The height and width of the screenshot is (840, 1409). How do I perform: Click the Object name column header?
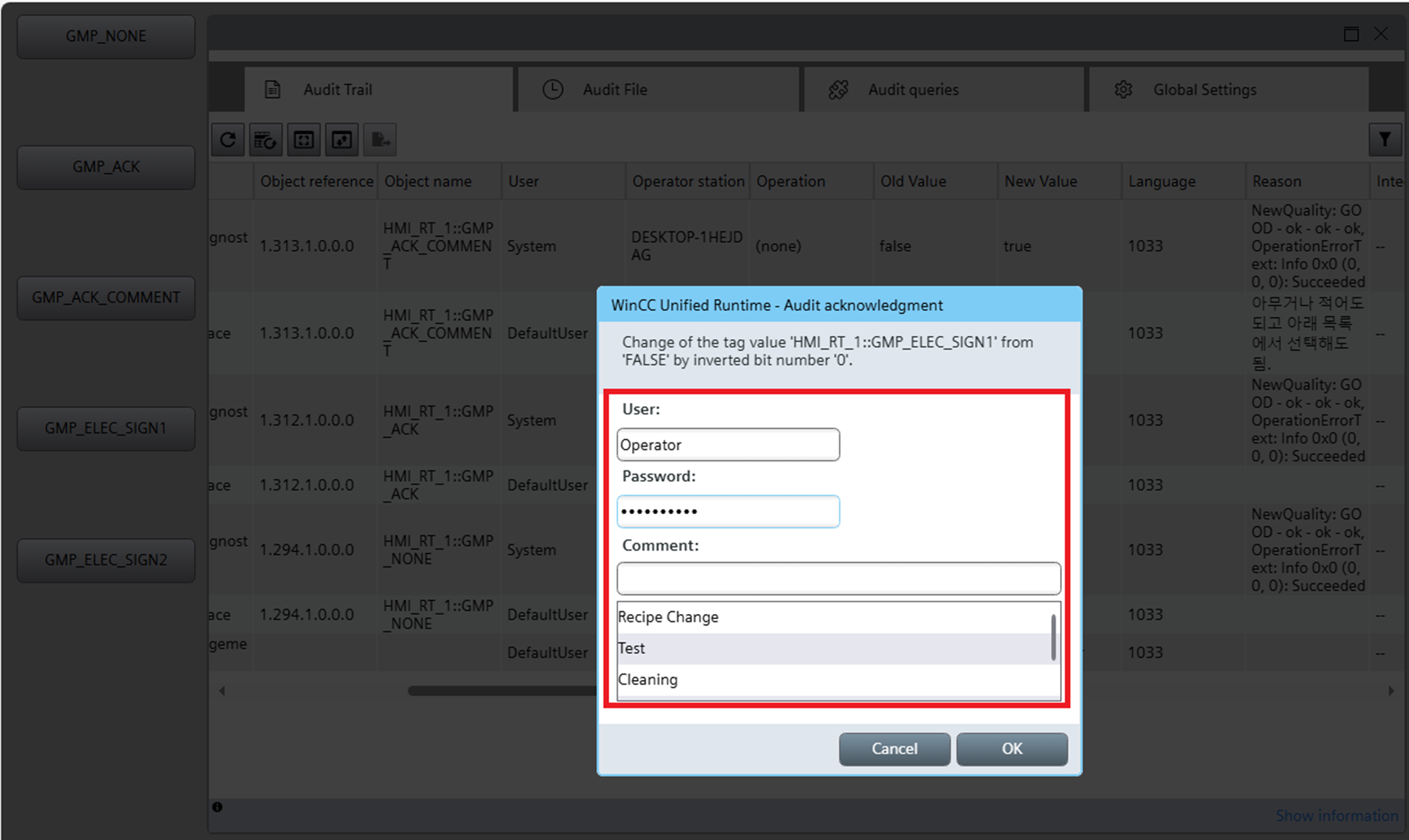(x=440, y=182)
